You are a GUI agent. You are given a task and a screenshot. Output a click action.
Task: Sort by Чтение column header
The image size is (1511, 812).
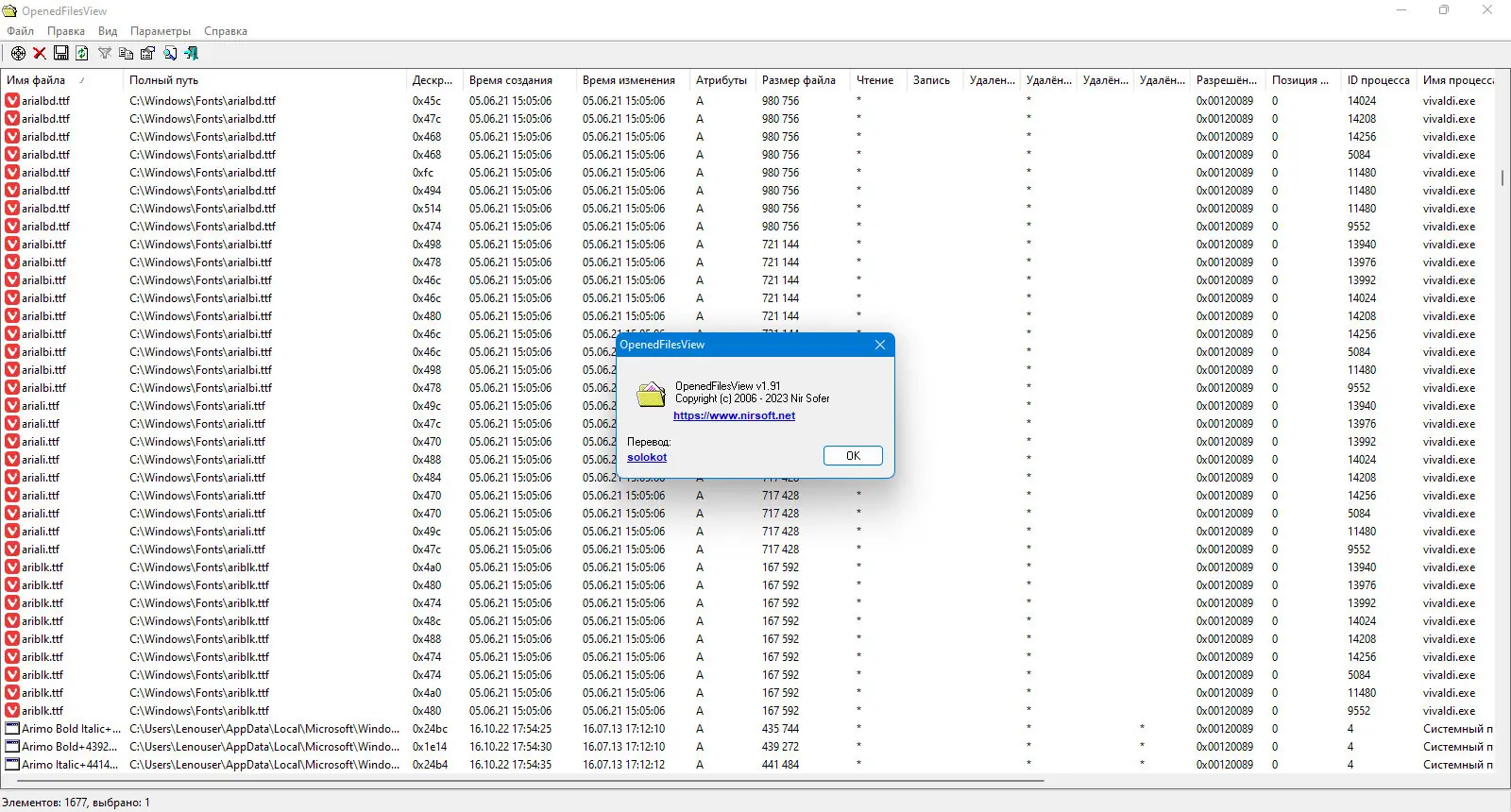tap(878, 80)
